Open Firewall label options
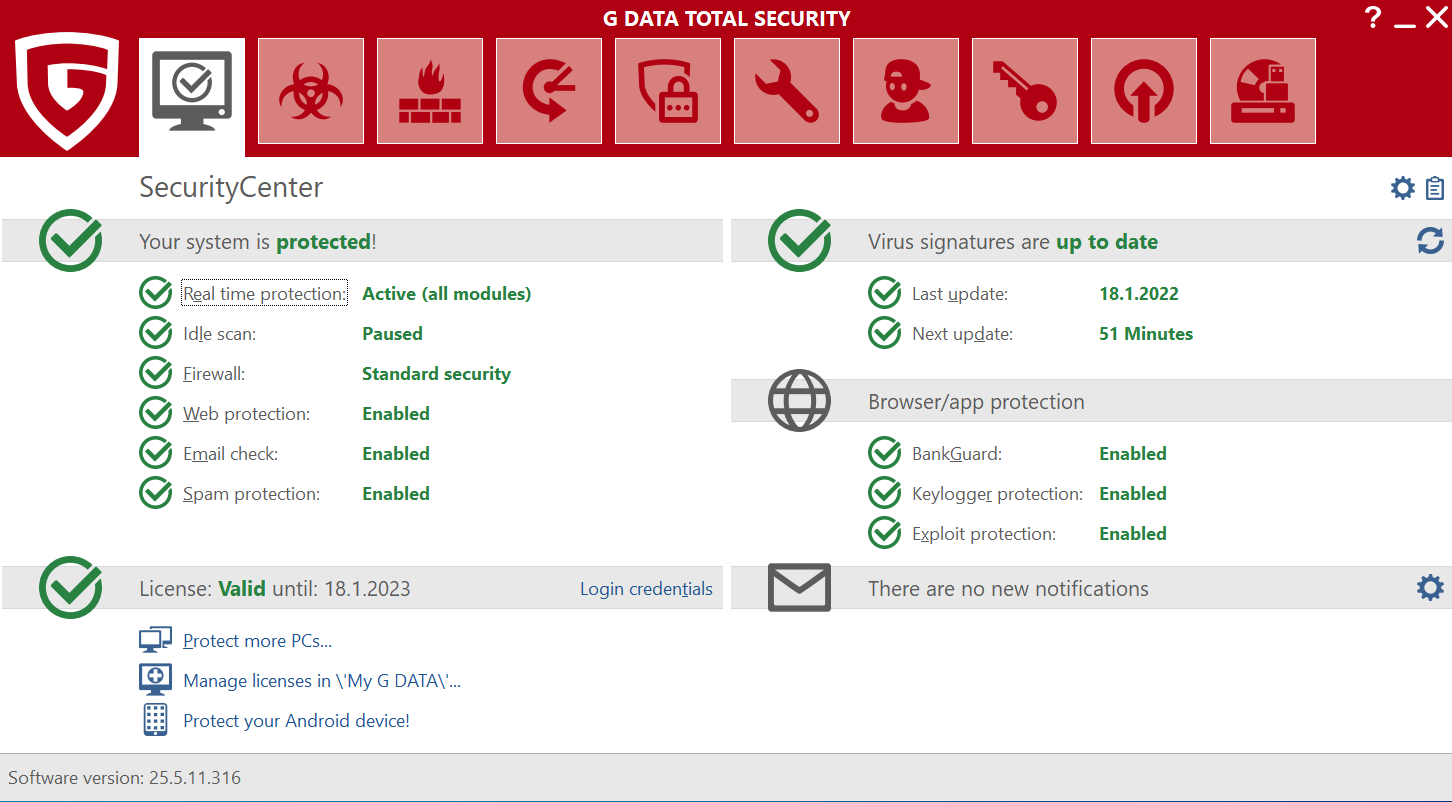Viewport: 1452px width, 802px height. 214,374
